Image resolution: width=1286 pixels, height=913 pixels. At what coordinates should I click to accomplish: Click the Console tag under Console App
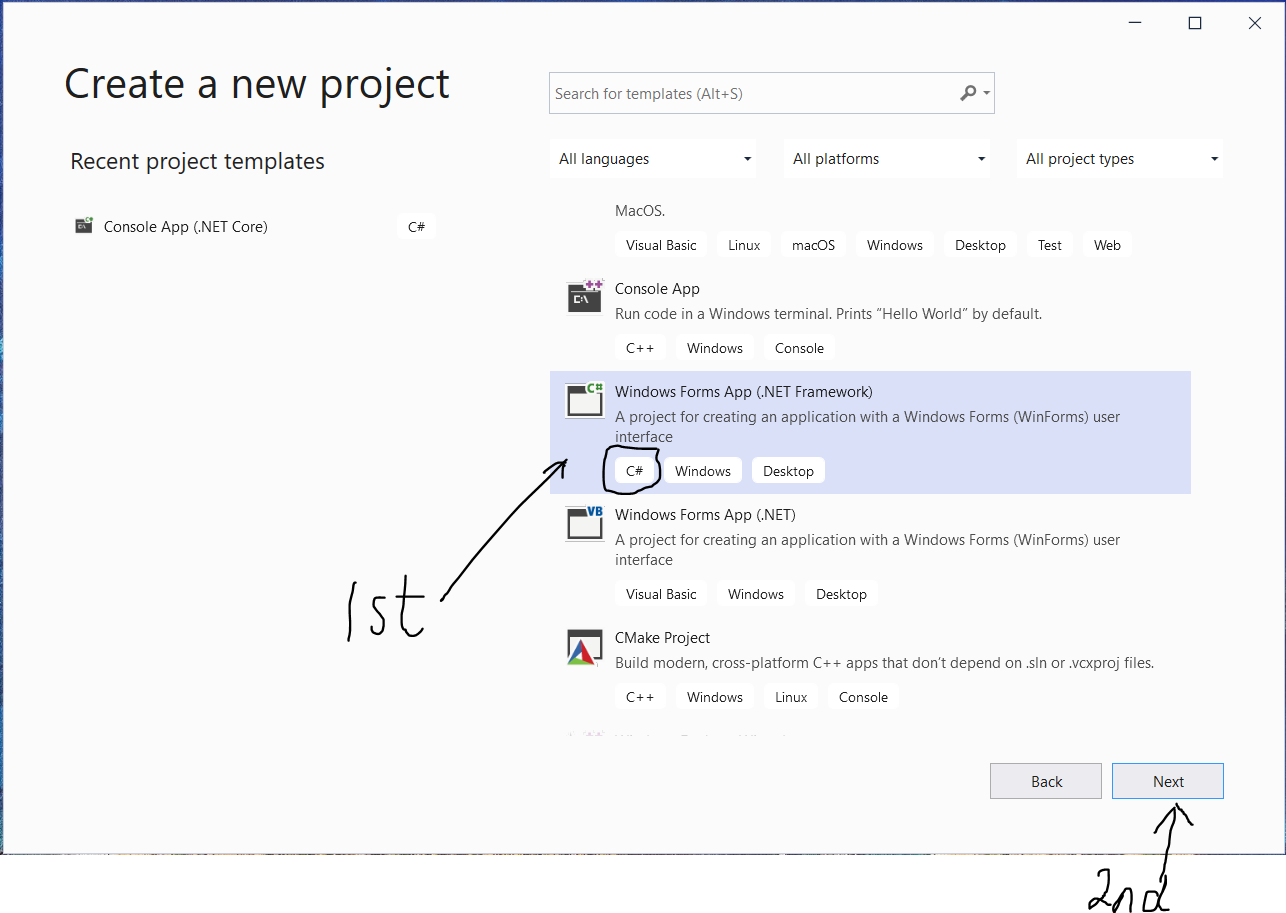(x=800, y=348)
